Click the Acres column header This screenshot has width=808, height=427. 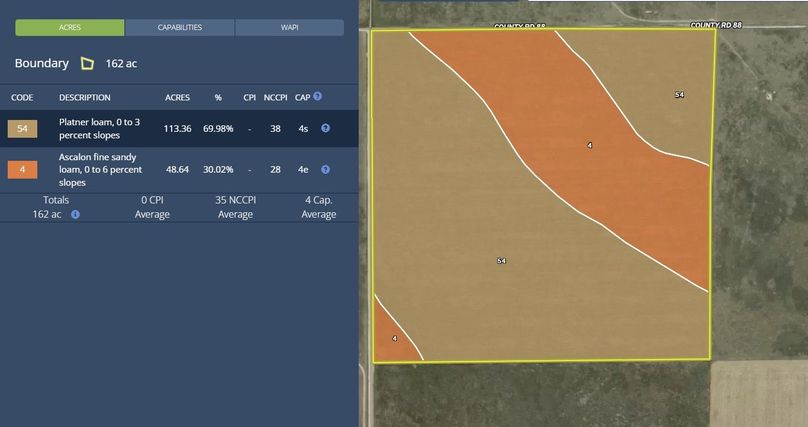(177, 98)
